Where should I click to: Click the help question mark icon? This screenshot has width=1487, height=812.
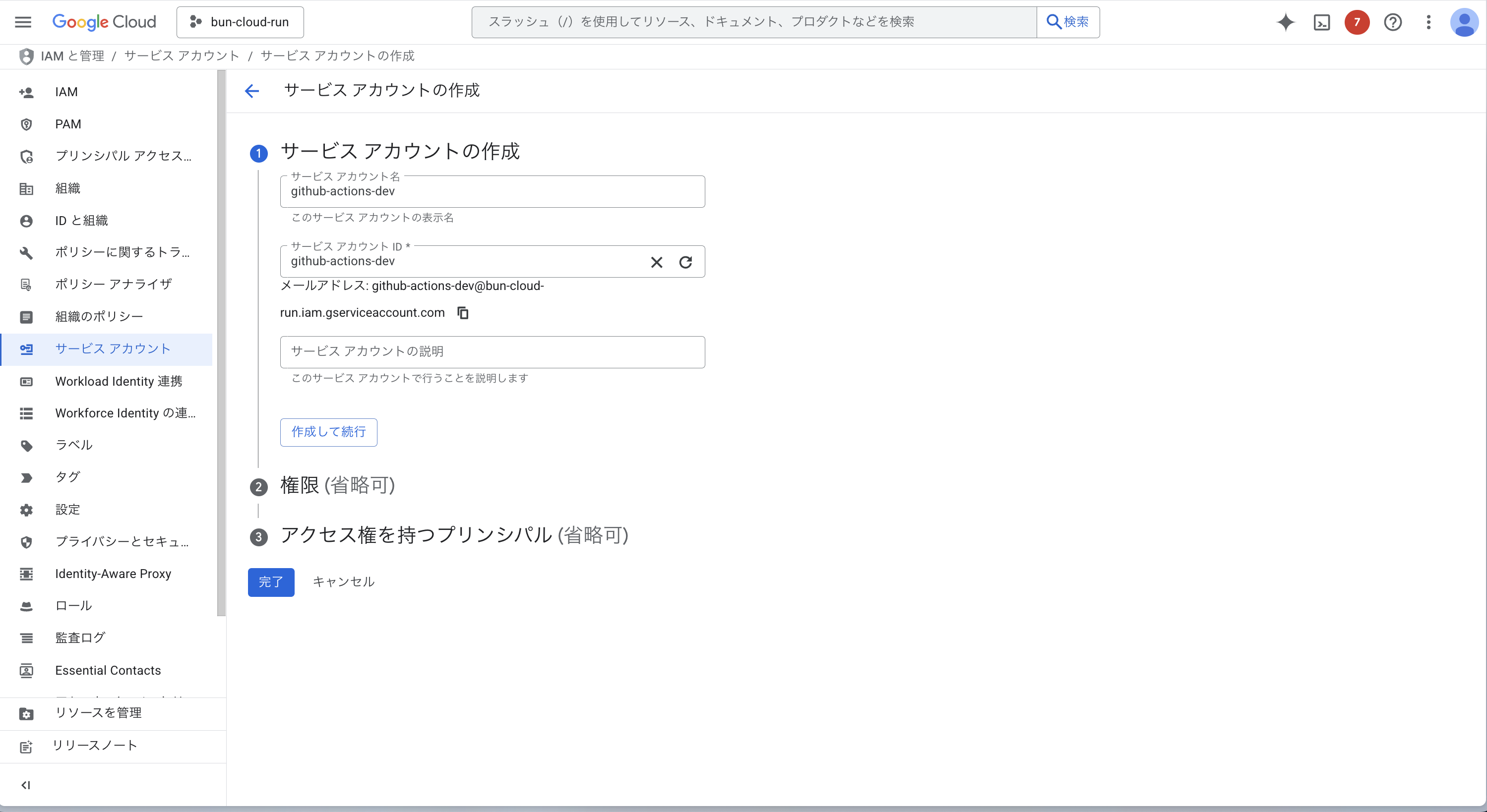(1392, 22)
